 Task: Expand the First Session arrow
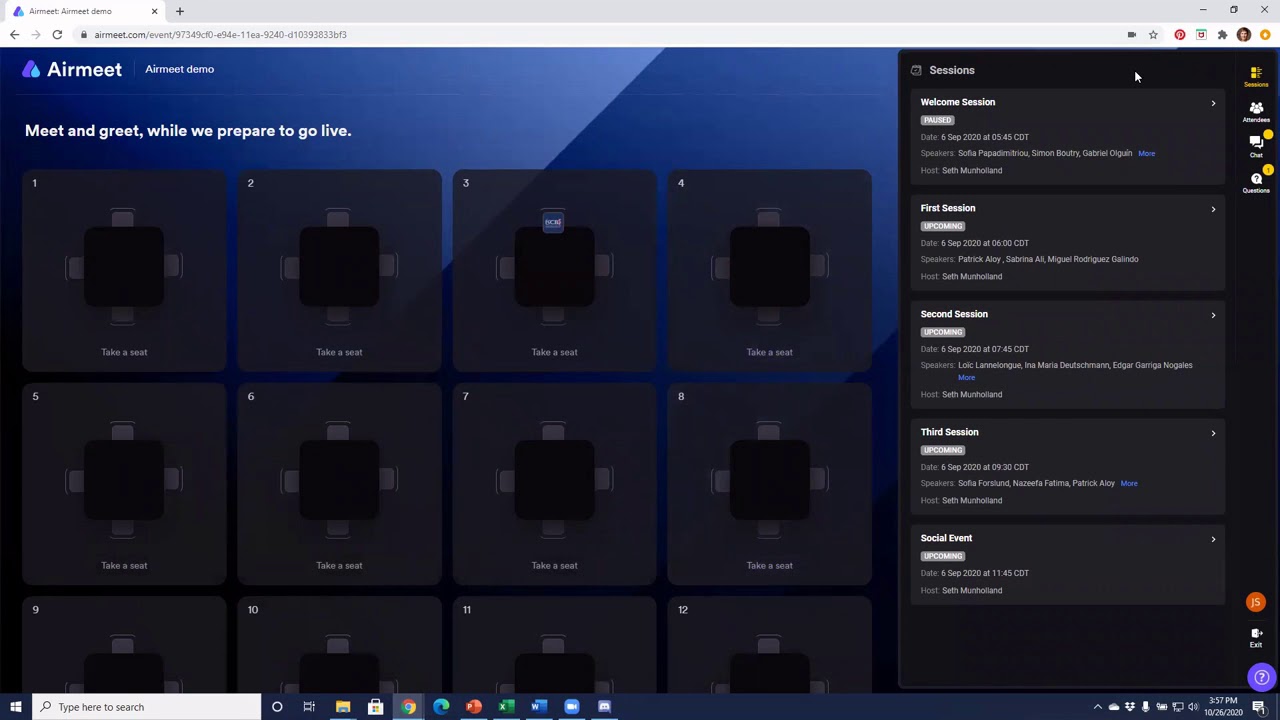pos(1213,209)
